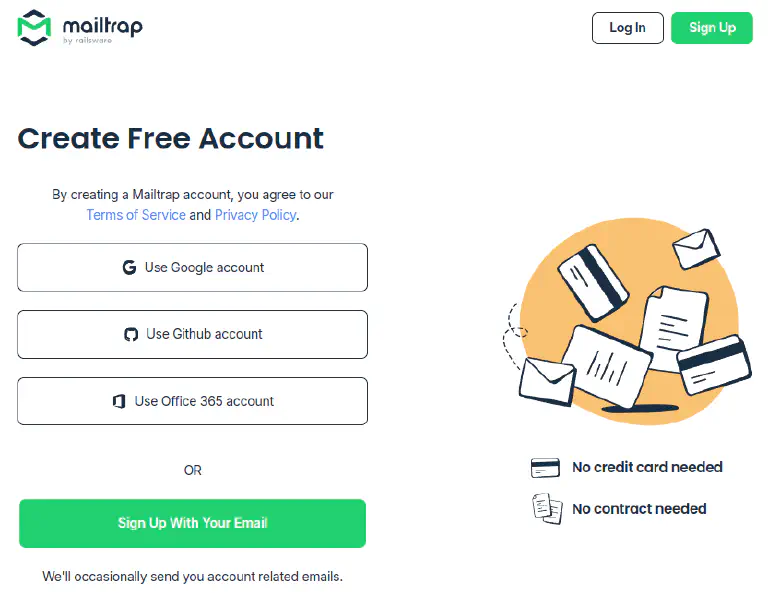
Task: Click the "No credit card needed" text
Action: tap(647, 467)
